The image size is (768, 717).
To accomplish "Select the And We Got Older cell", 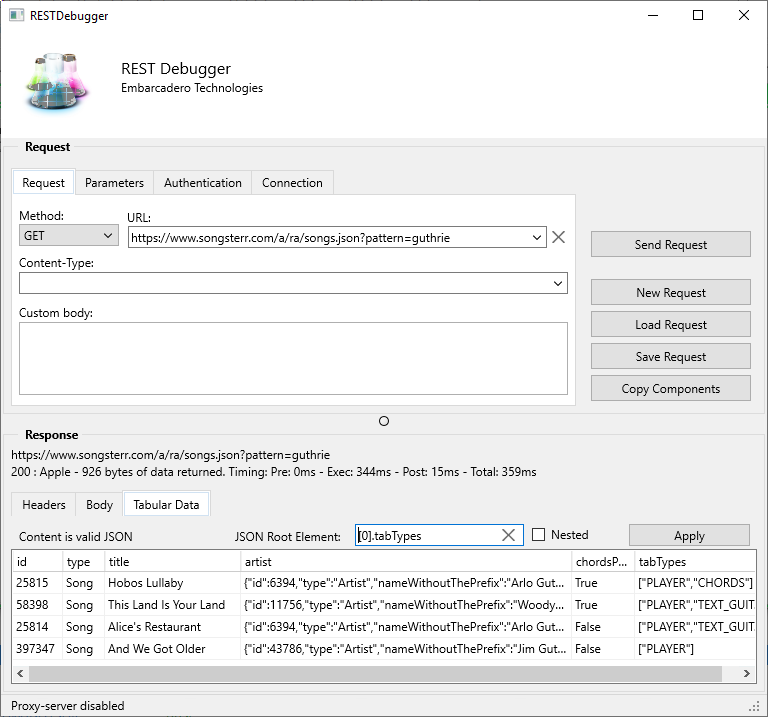I will pos(172,649).
